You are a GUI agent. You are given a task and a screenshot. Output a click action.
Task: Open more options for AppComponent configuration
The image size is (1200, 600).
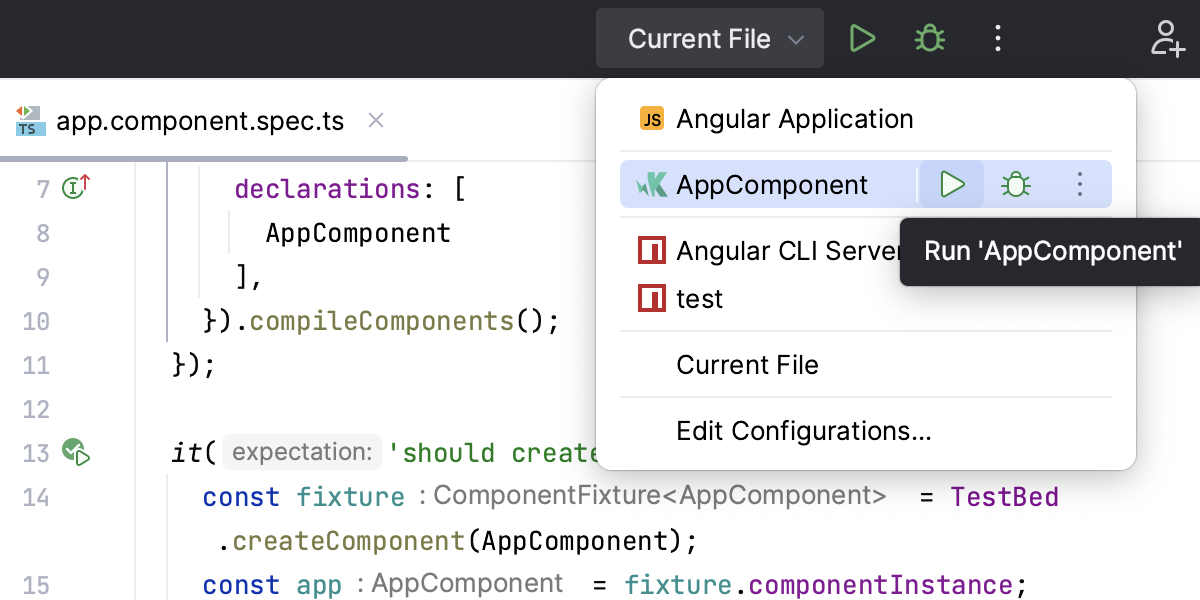(1079, 185)
